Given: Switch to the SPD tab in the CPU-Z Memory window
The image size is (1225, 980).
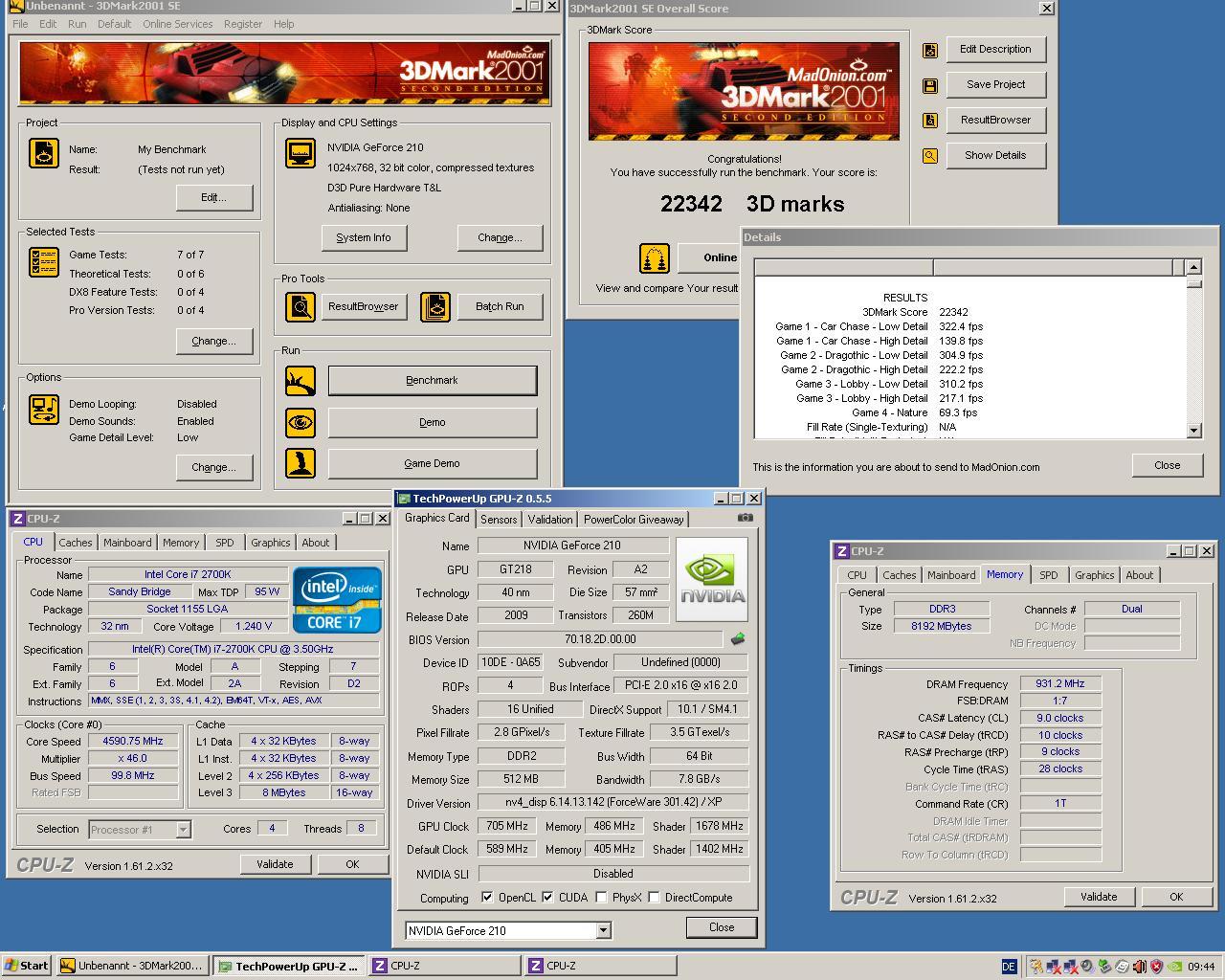Looking at the screenshot, I should [x=1049, y=575].
